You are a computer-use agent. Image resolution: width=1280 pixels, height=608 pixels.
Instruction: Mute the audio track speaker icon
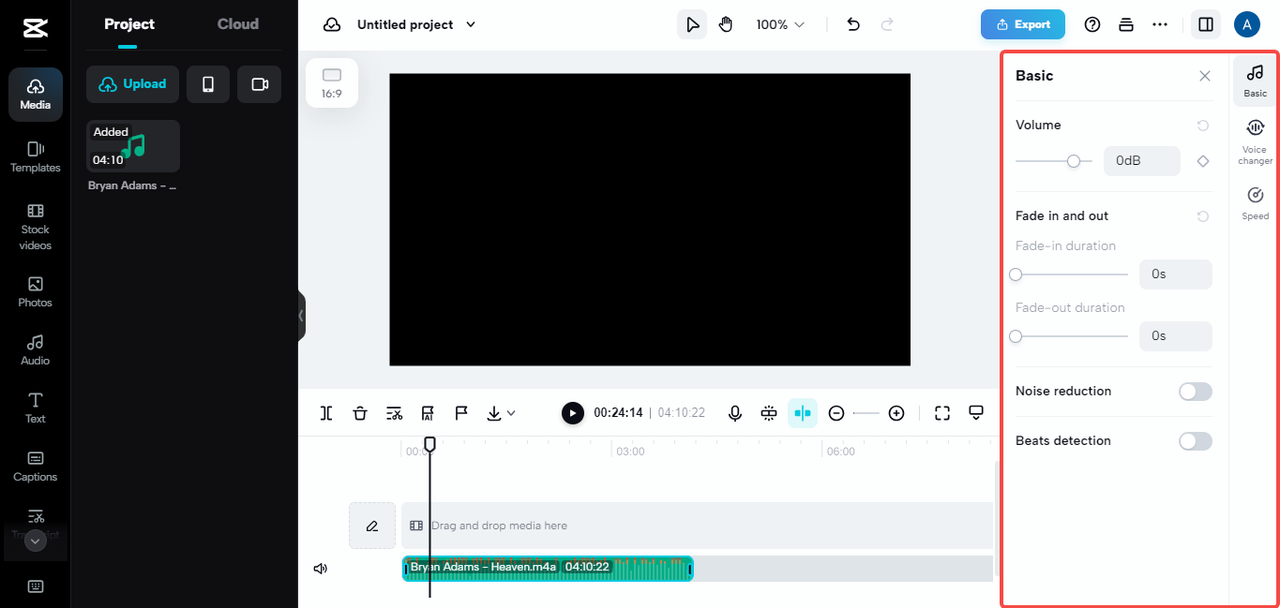pos(320,568)
